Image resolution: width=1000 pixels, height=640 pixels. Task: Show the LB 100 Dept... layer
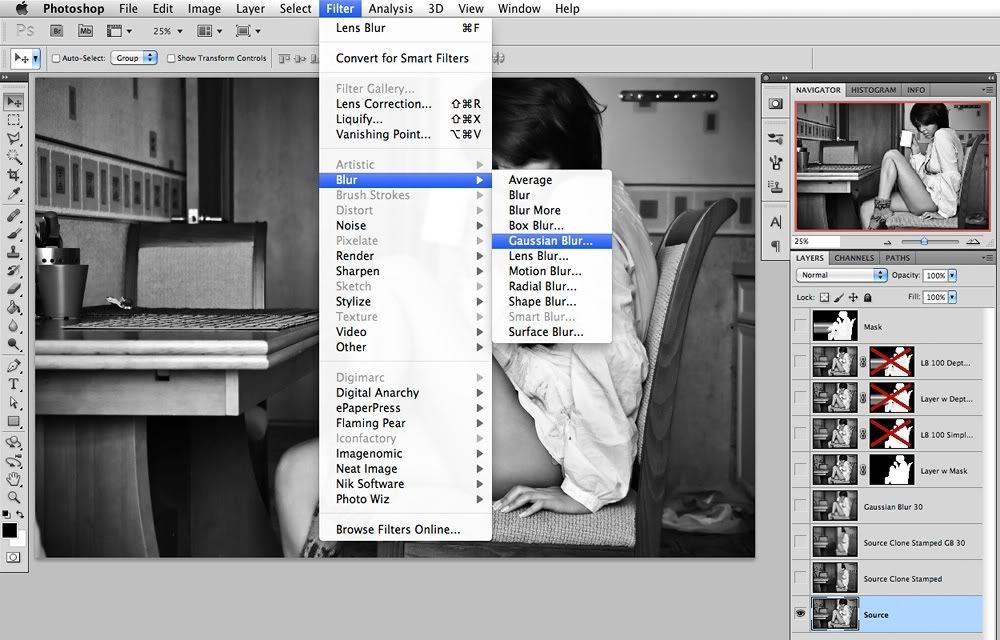coord(800,362)
